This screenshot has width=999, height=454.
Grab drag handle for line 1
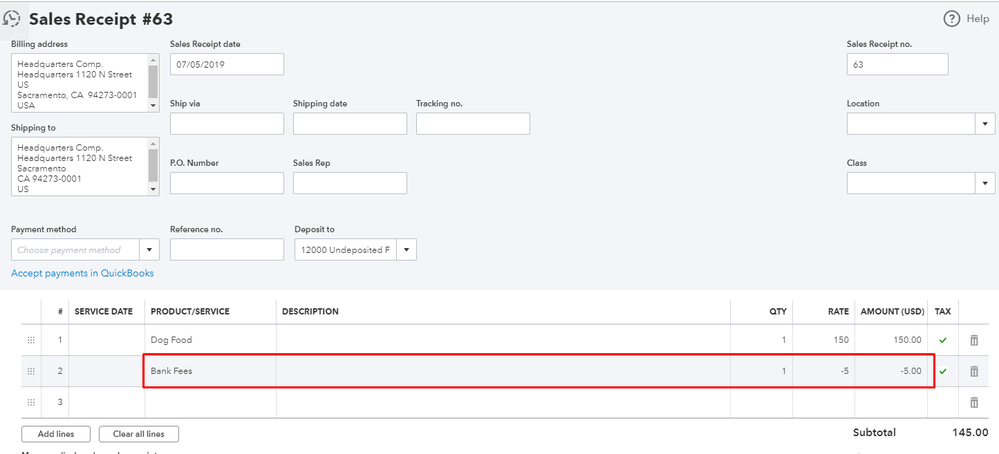pos(31,340)
